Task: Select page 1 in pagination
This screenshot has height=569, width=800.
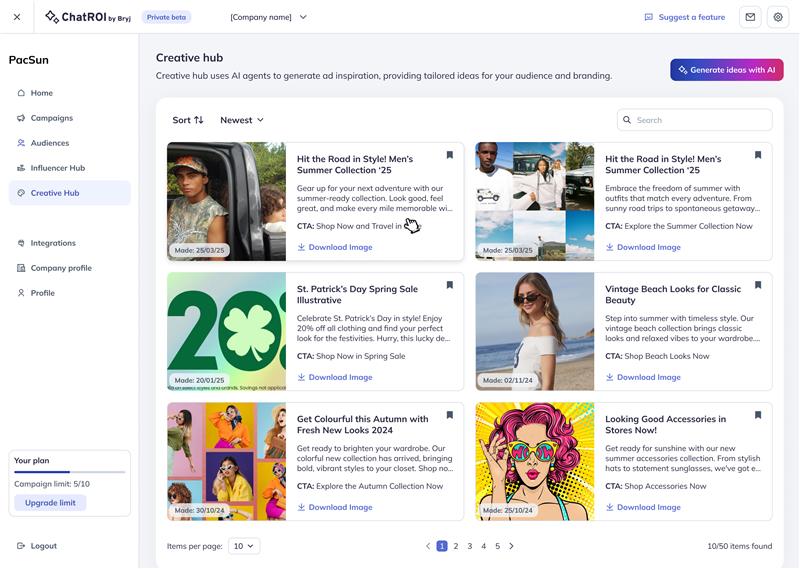Action: click(442, 546)
